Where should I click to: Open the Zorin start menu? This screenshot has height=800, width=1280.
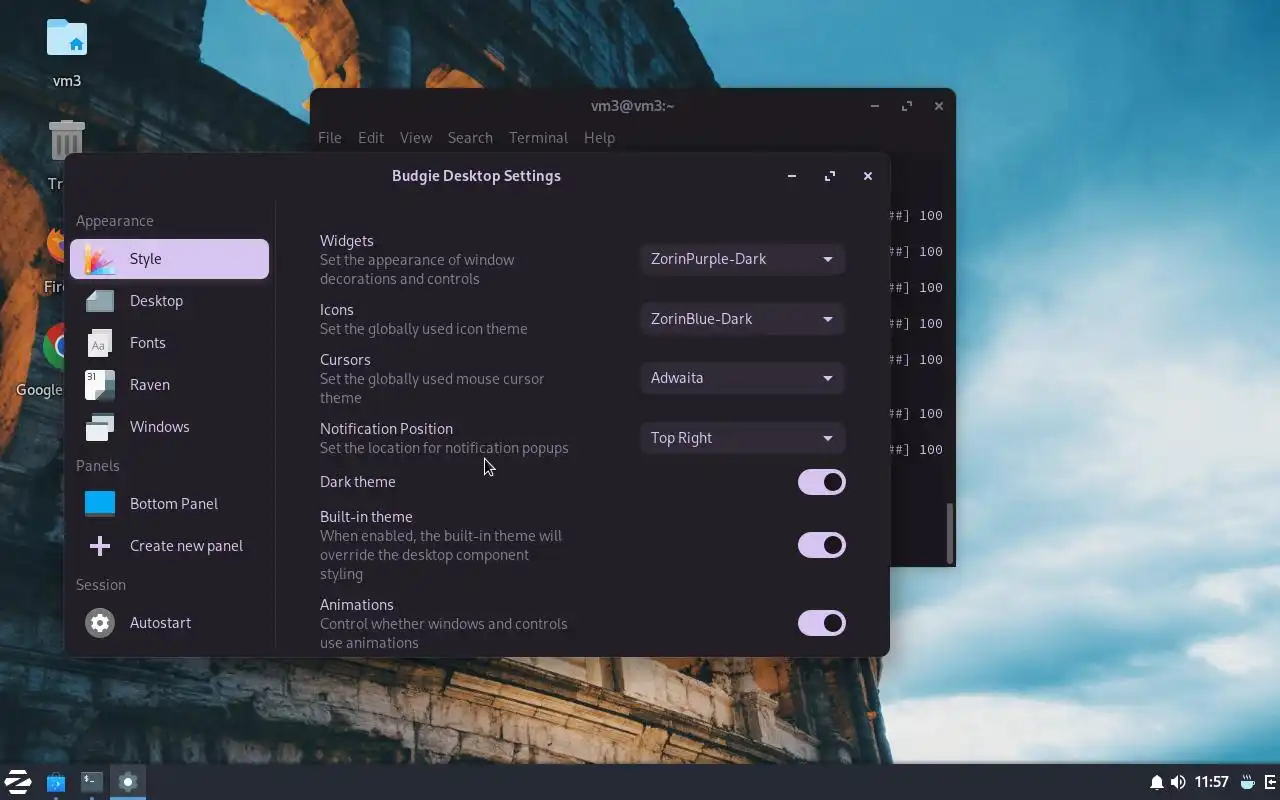pos(18,782)
